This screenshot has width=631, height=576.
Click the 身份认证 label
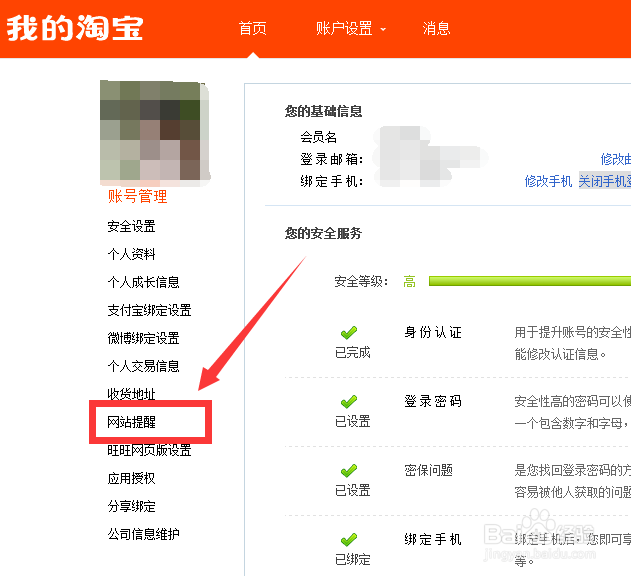click(433, 332)
